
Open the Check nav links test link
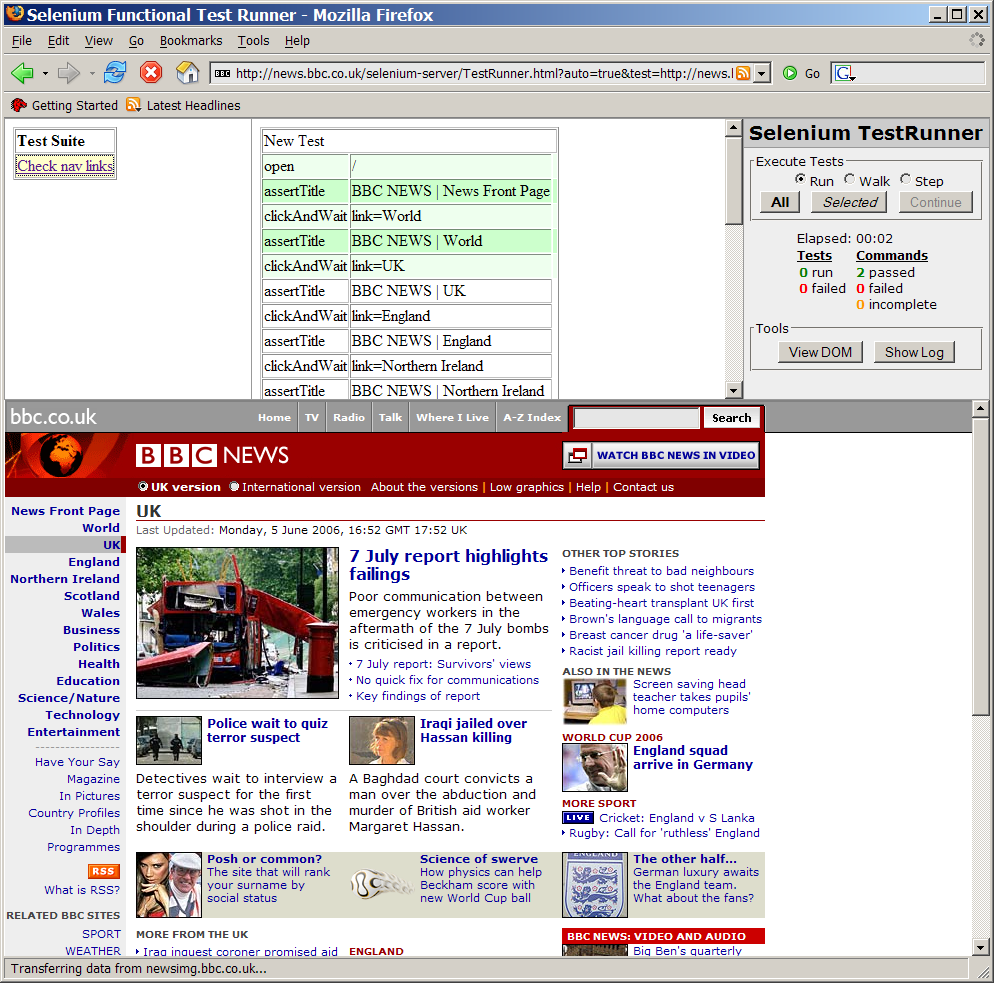click(65, 166)
